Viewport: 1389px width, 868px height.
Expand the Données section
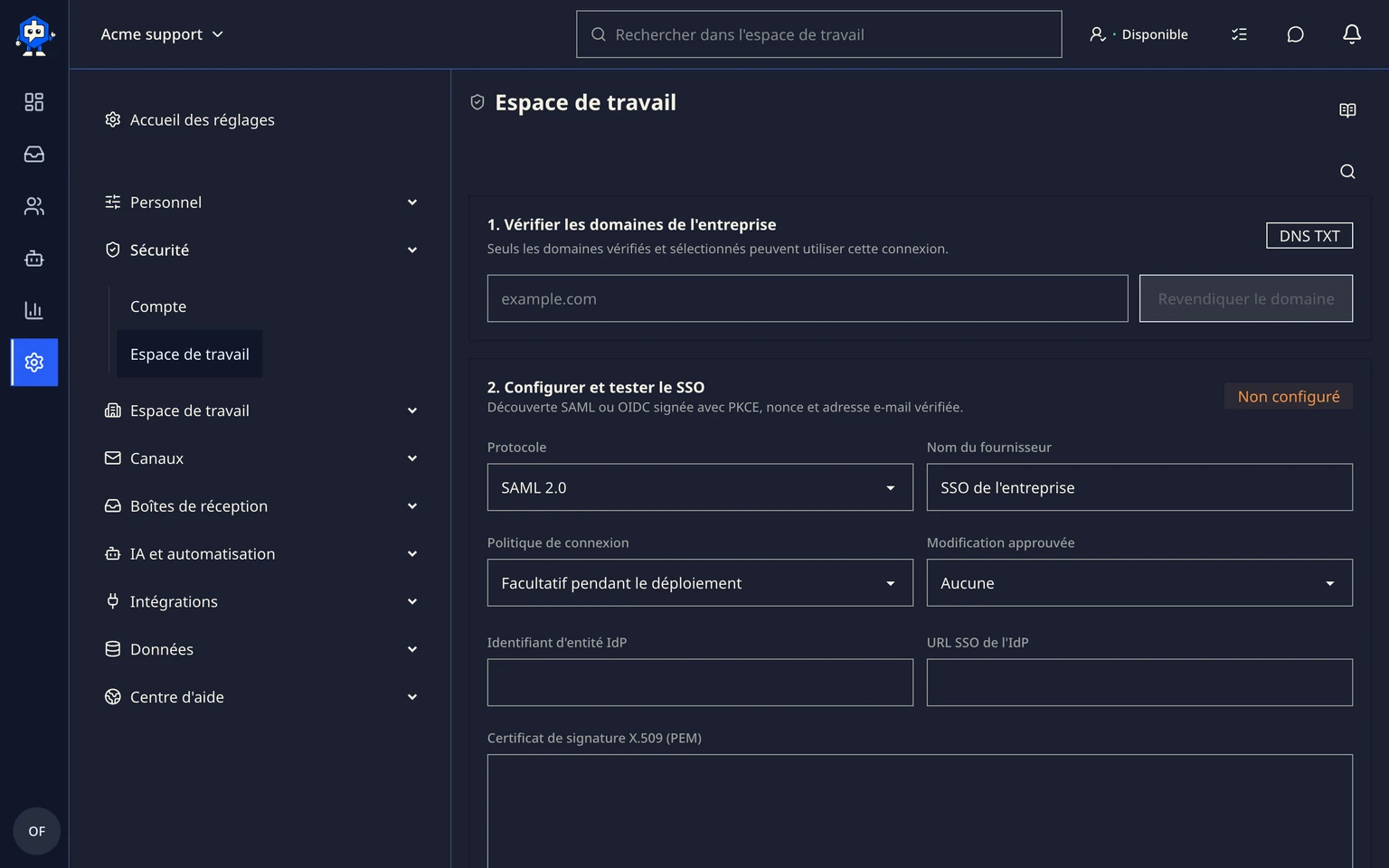(x=261, y=649)
